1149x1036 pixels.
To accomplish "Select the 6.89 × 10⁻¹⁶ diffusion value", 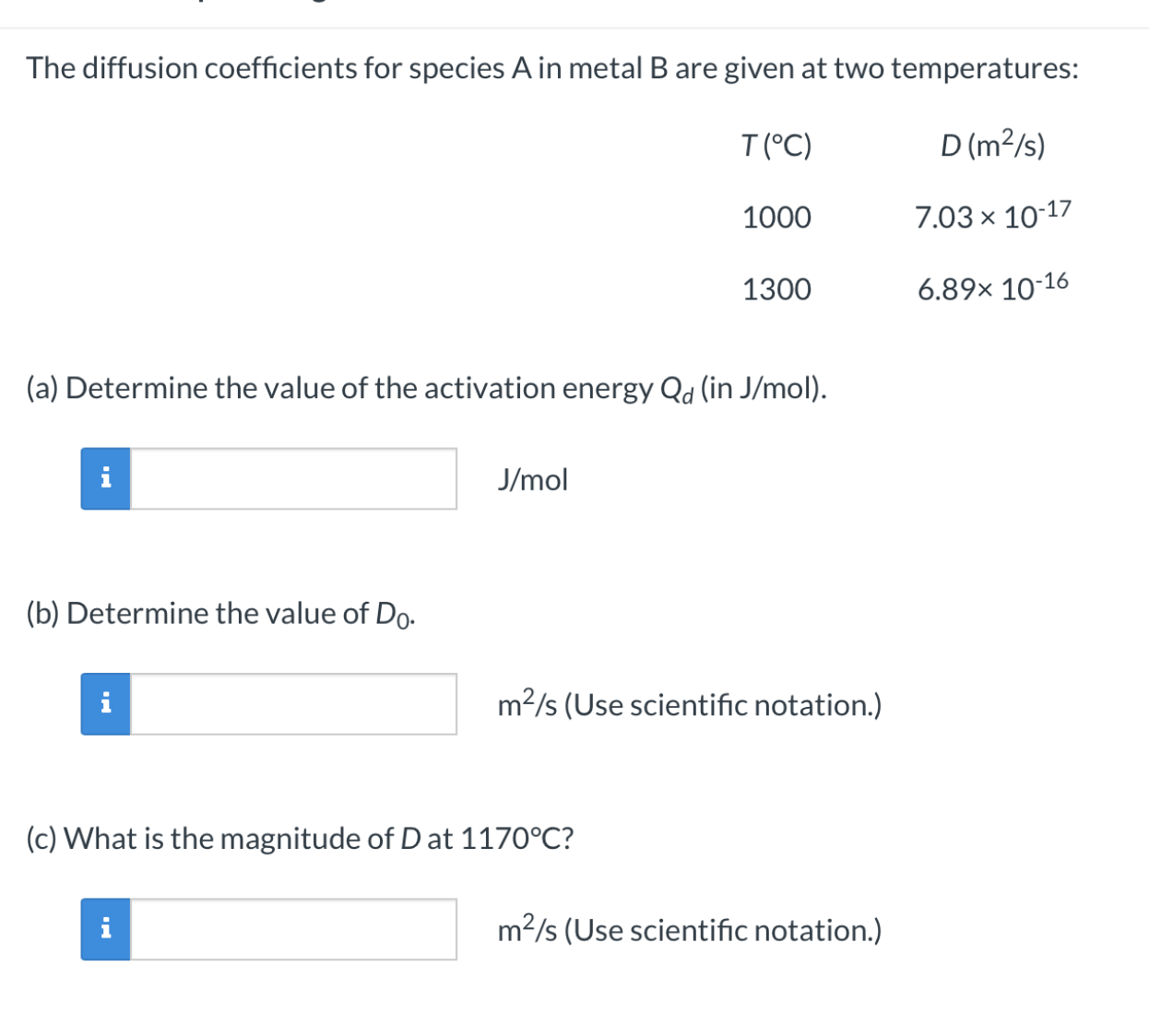I will tap(992, 287).
